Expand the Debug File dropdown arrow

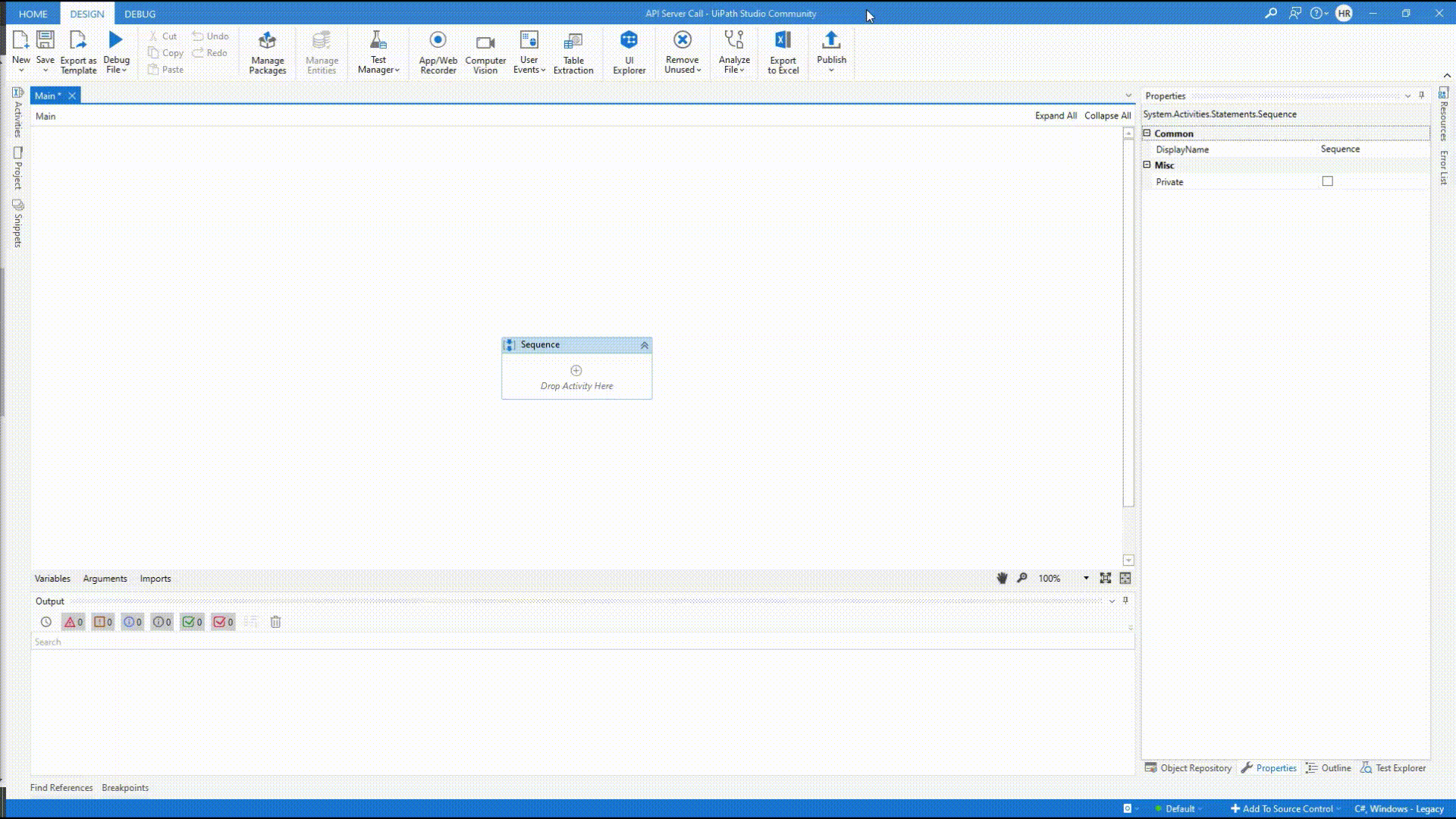(124, 70)
